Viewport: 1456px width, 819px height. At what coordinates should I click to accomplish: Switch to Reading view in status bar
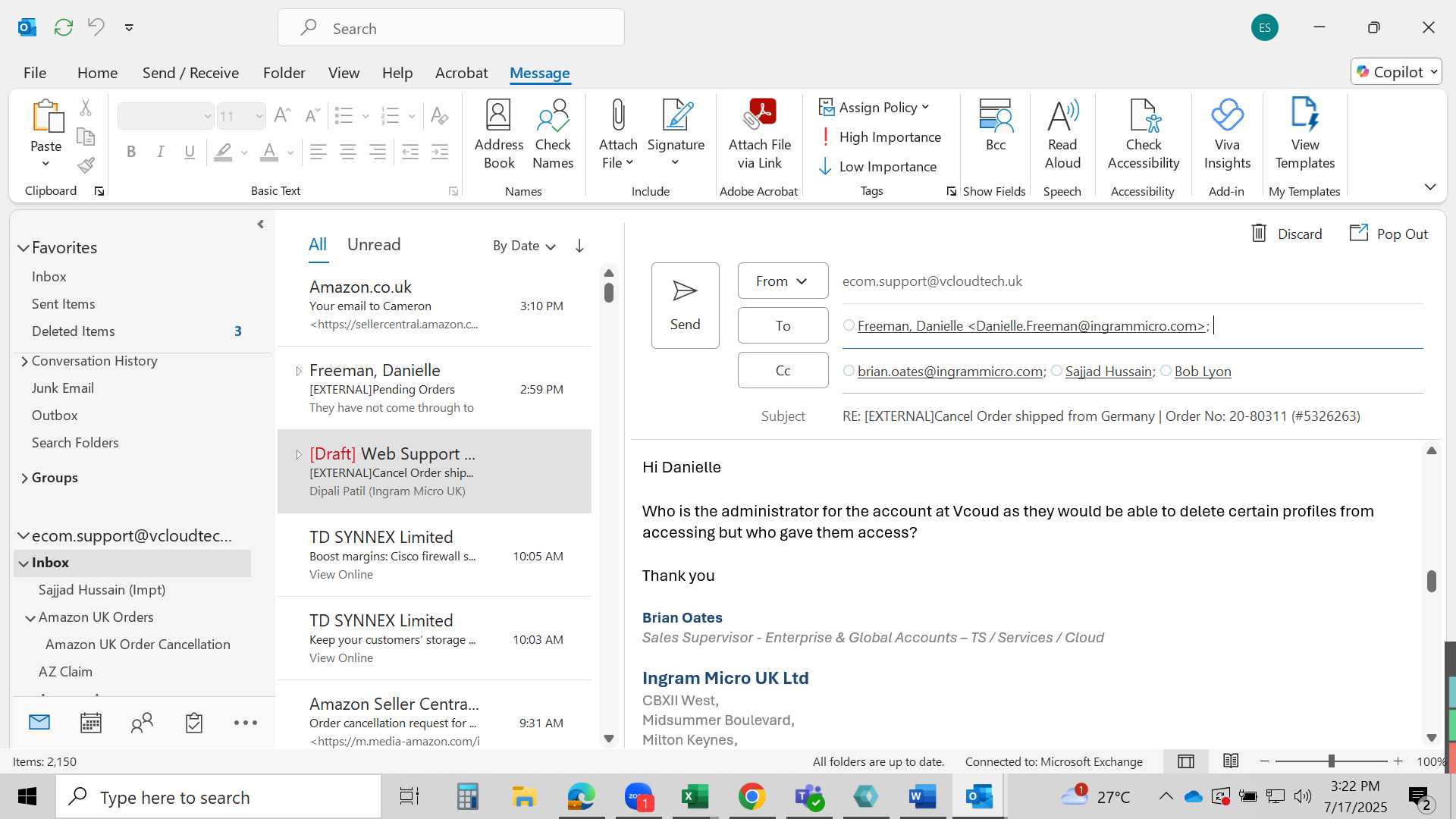[1231, 761]
